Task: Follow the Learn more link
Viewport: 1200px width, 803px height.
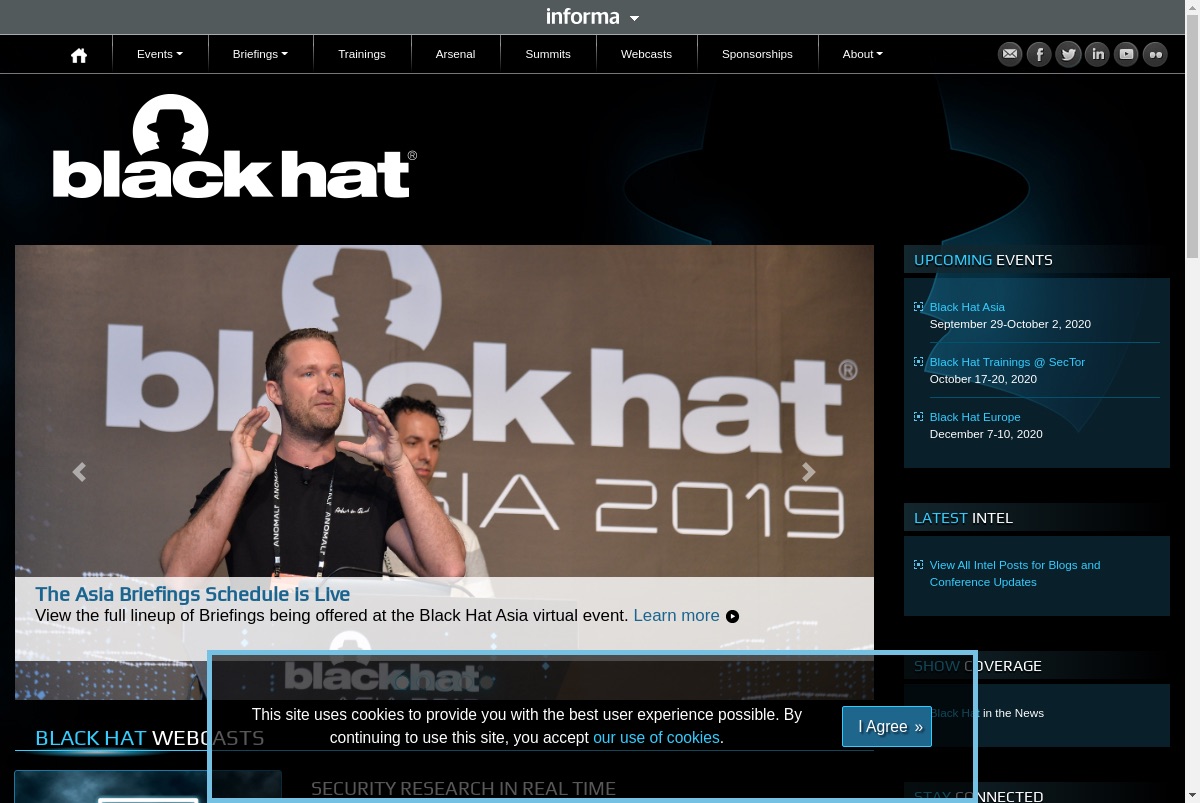Action: click(676, 615)
